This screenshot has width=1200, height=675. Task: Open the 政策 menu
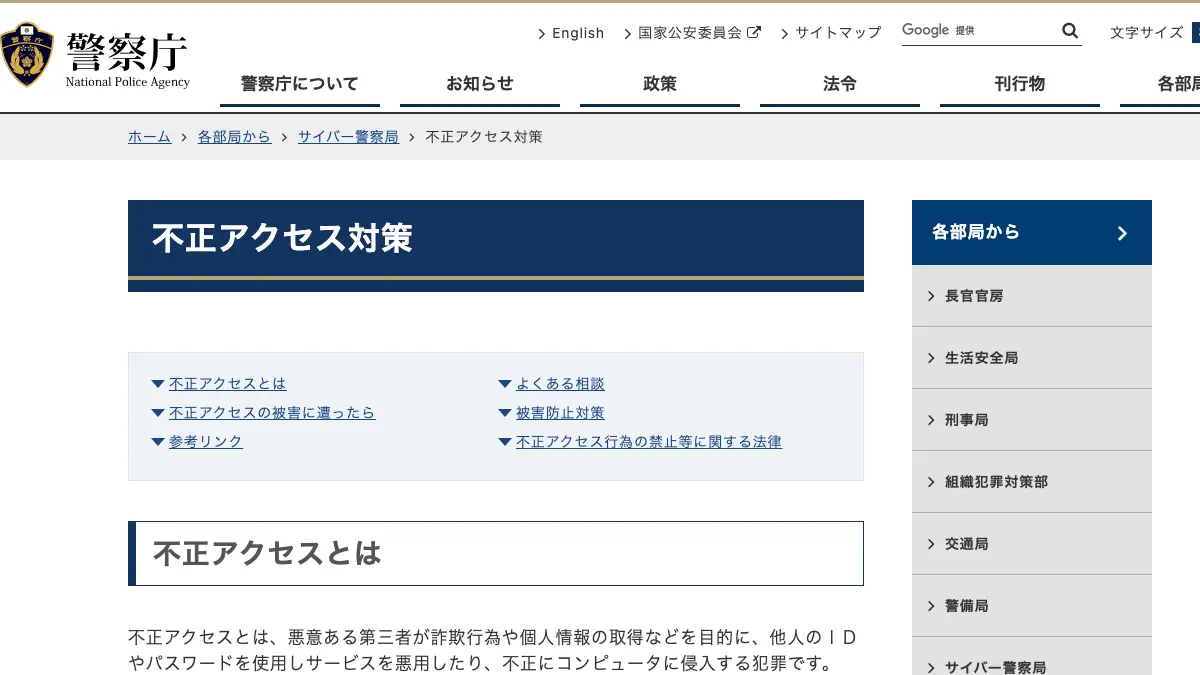(660, 85)
